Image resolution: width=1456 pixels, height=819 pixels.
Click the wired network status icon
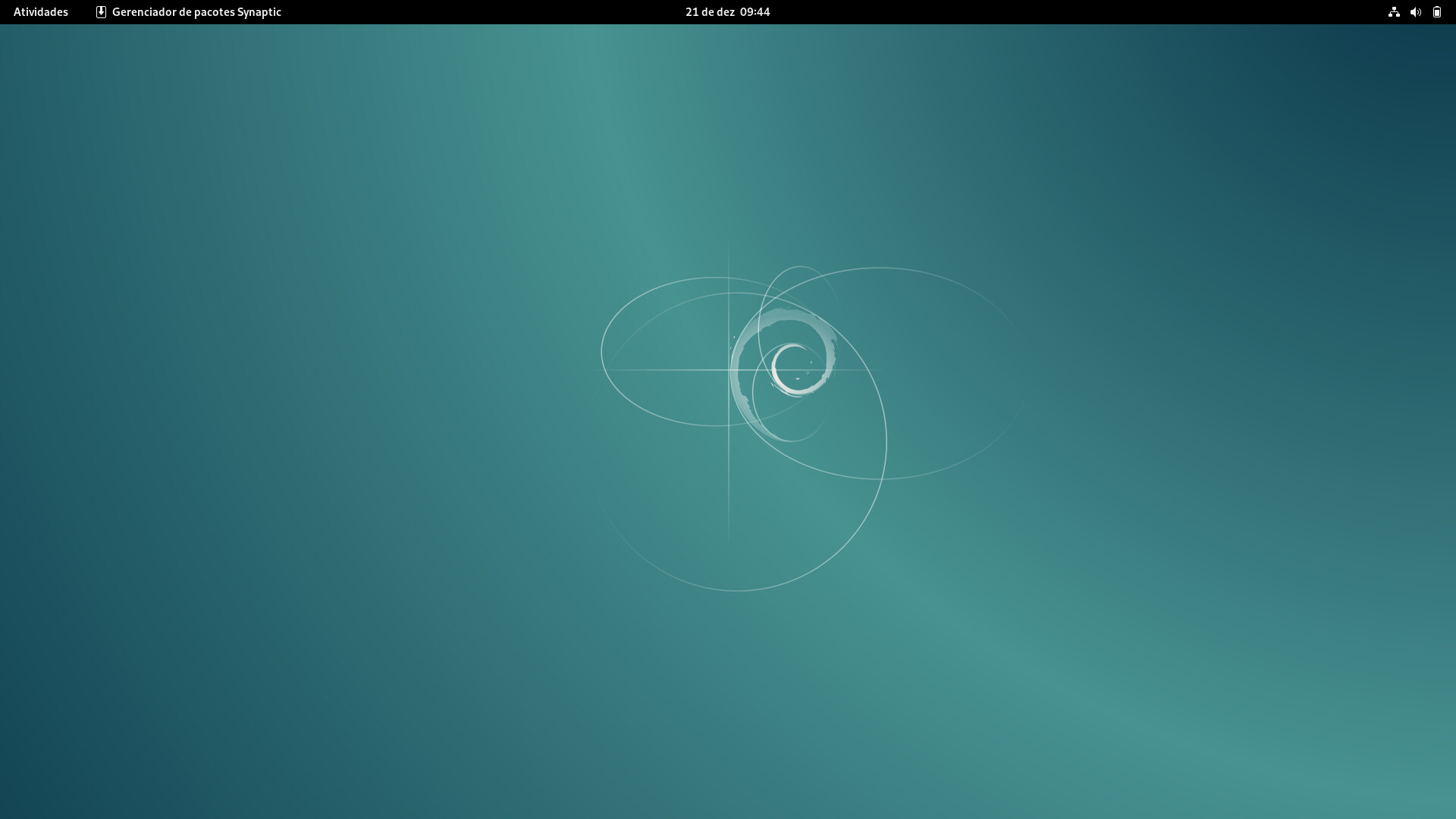[1394, 12]
